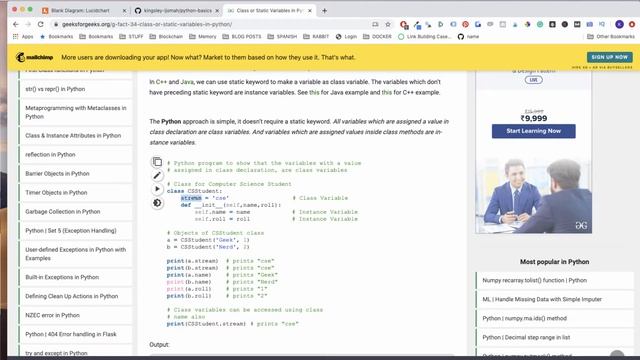Follow 'this' link for Java example
Screen dimensions: 640x360
(x=314, y=93)
